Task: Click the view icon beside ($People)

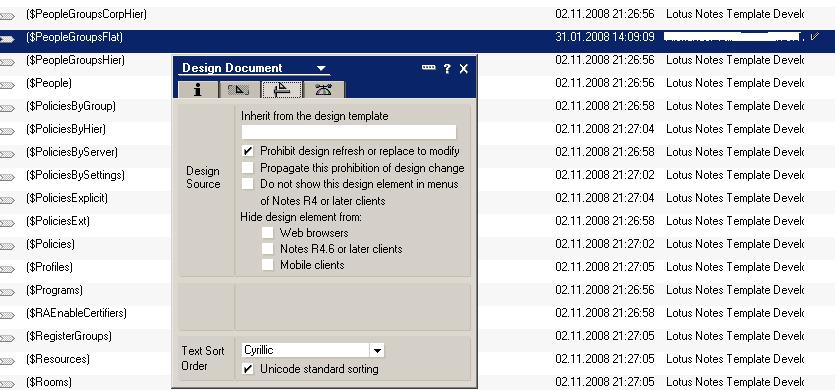Action: pos(7,85)
